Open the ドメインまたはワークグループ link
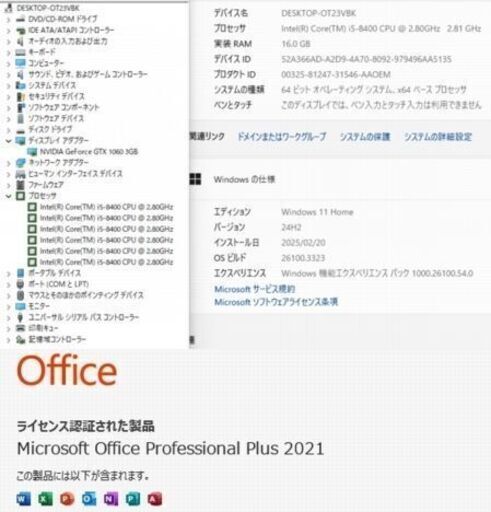 point(282,137)
